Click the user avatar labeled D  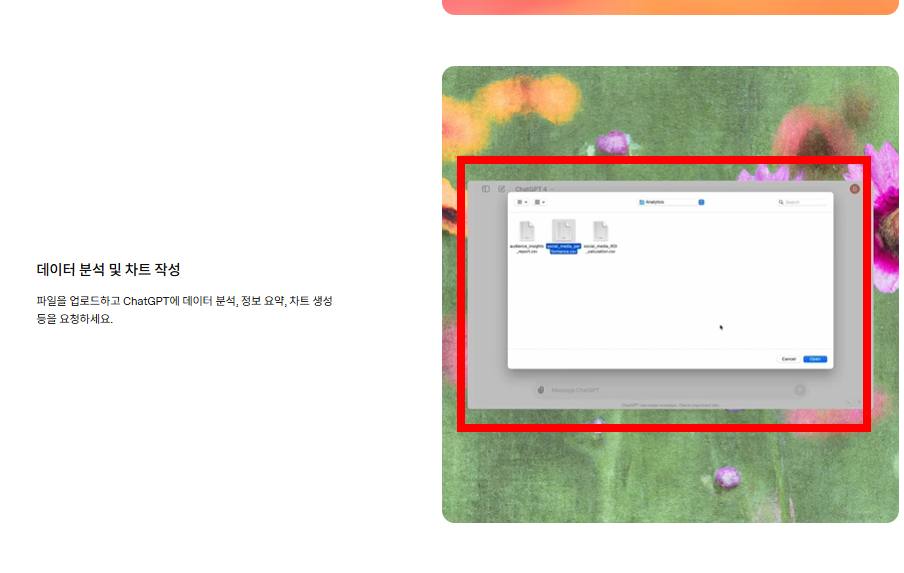(x=854, y=189)
